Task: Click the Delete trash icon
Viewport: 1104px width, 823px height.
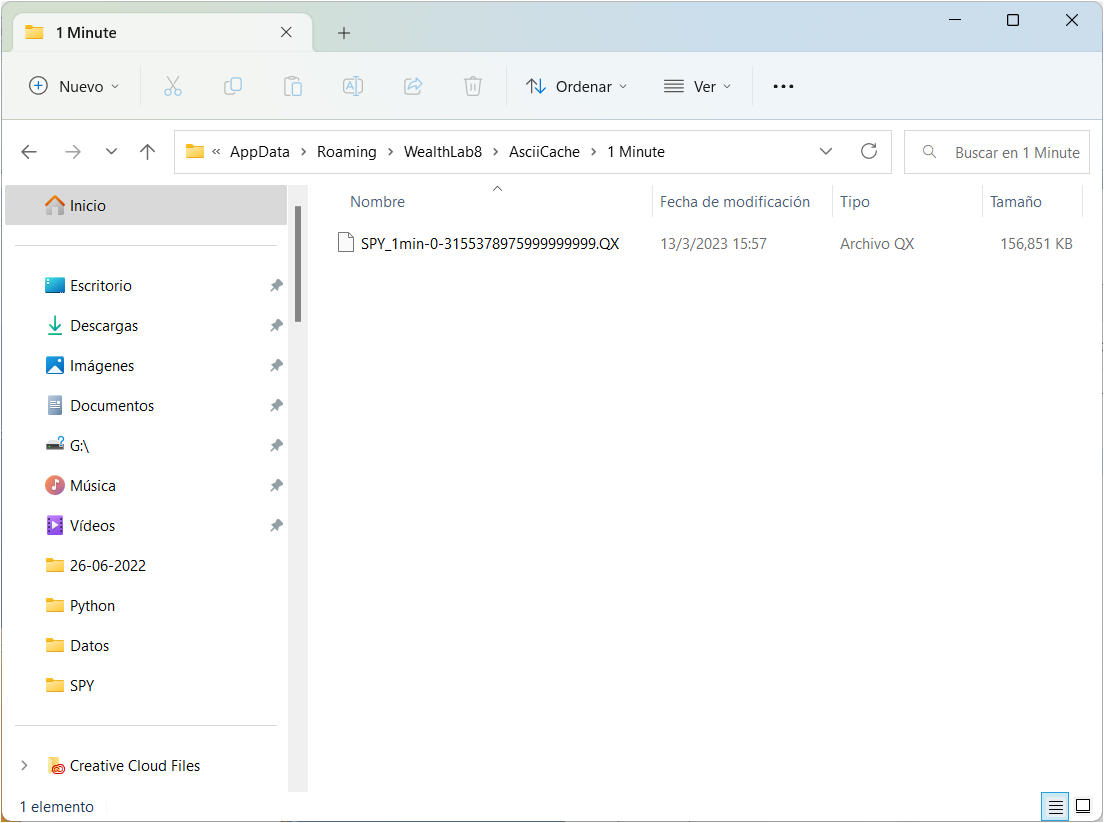Action: coord(473,86)
